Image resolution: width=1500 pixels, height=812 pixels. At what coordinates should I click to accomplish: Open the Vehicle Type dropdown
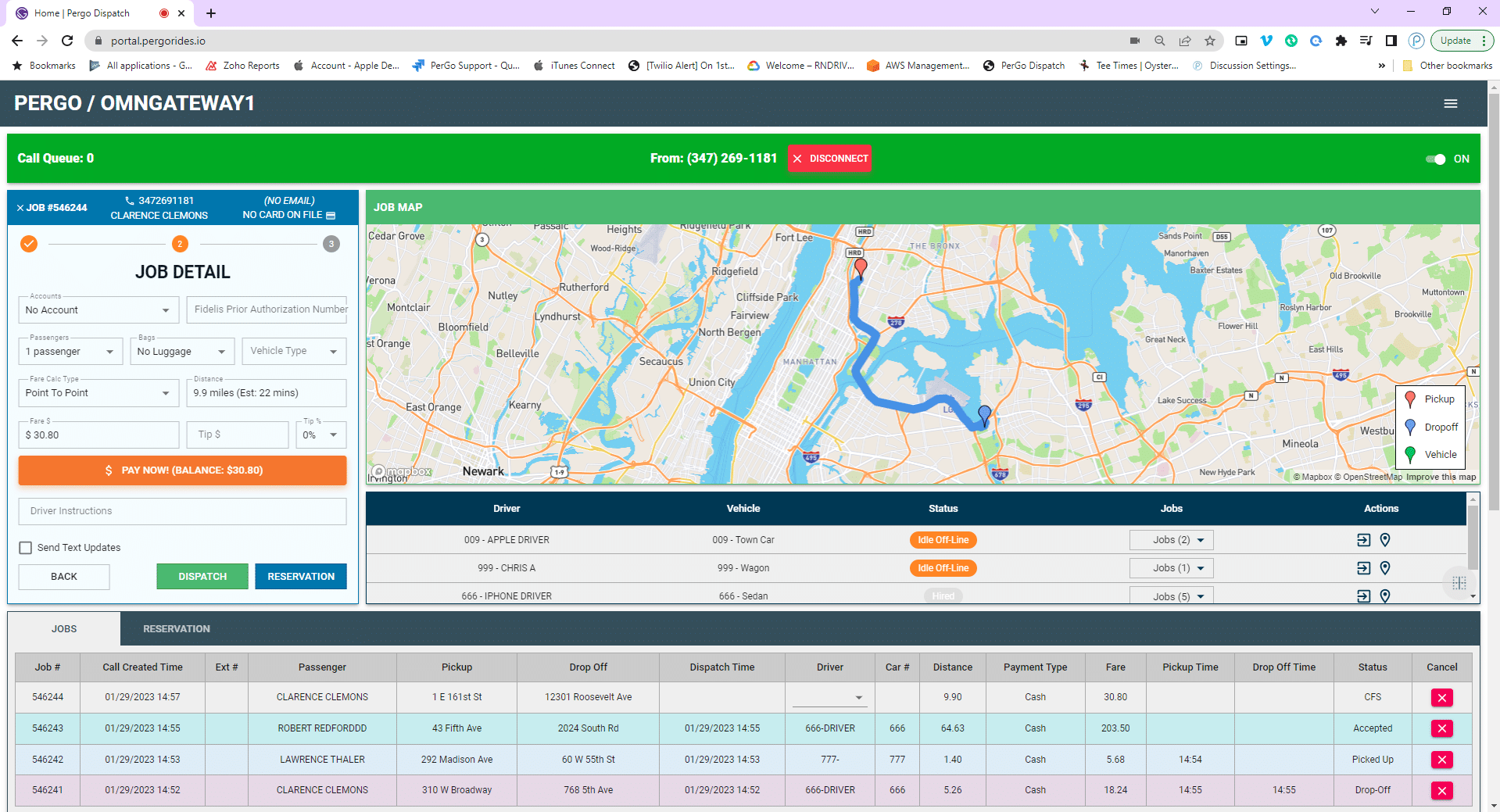(x=294, y=351)
